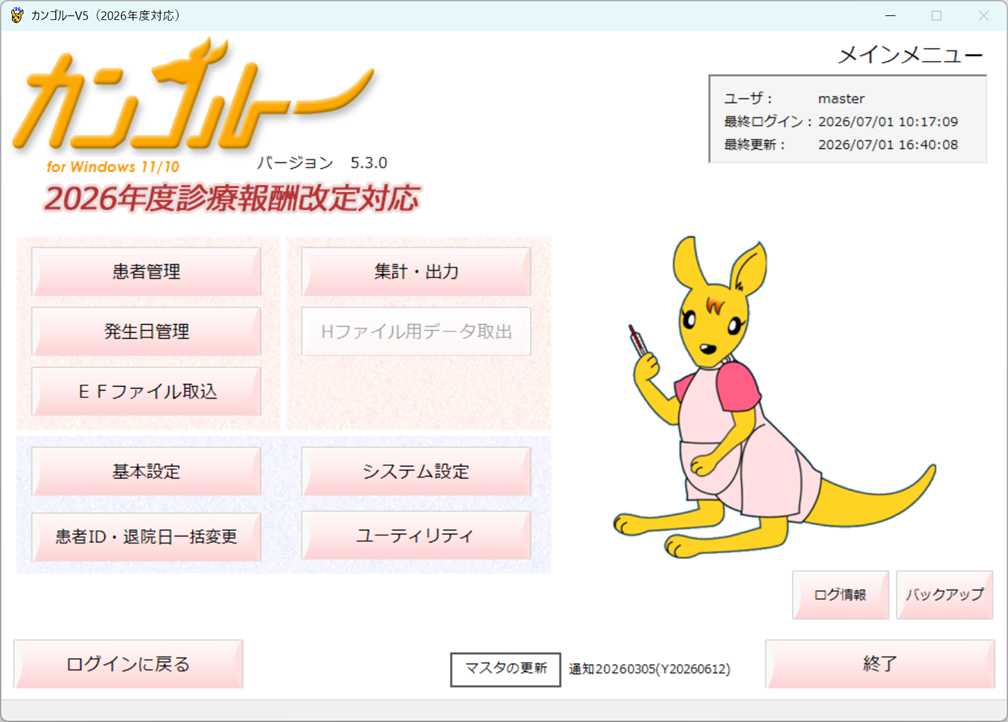Screen dimensions: 1008x722
Task: Start バックアップ
Action: tap(944, 595)
